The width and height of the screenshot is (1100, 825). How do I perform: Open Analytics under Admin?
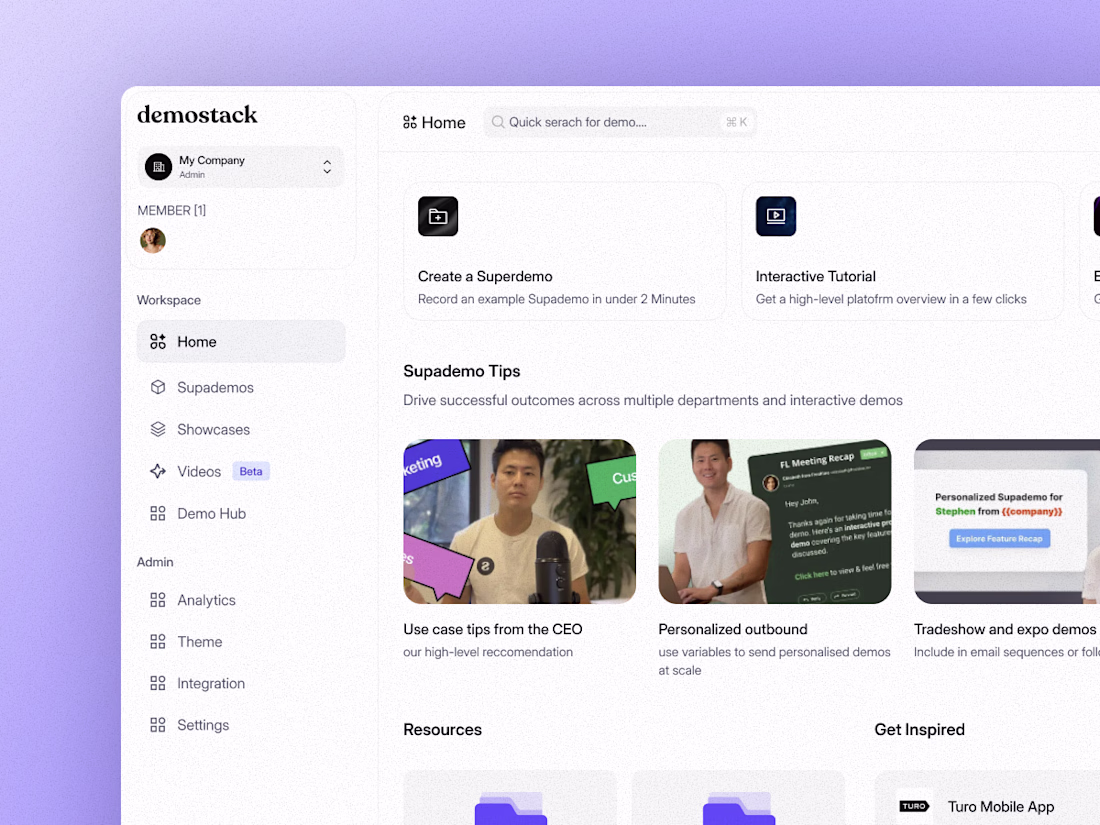pyautogui.click(x=206, y=600)
